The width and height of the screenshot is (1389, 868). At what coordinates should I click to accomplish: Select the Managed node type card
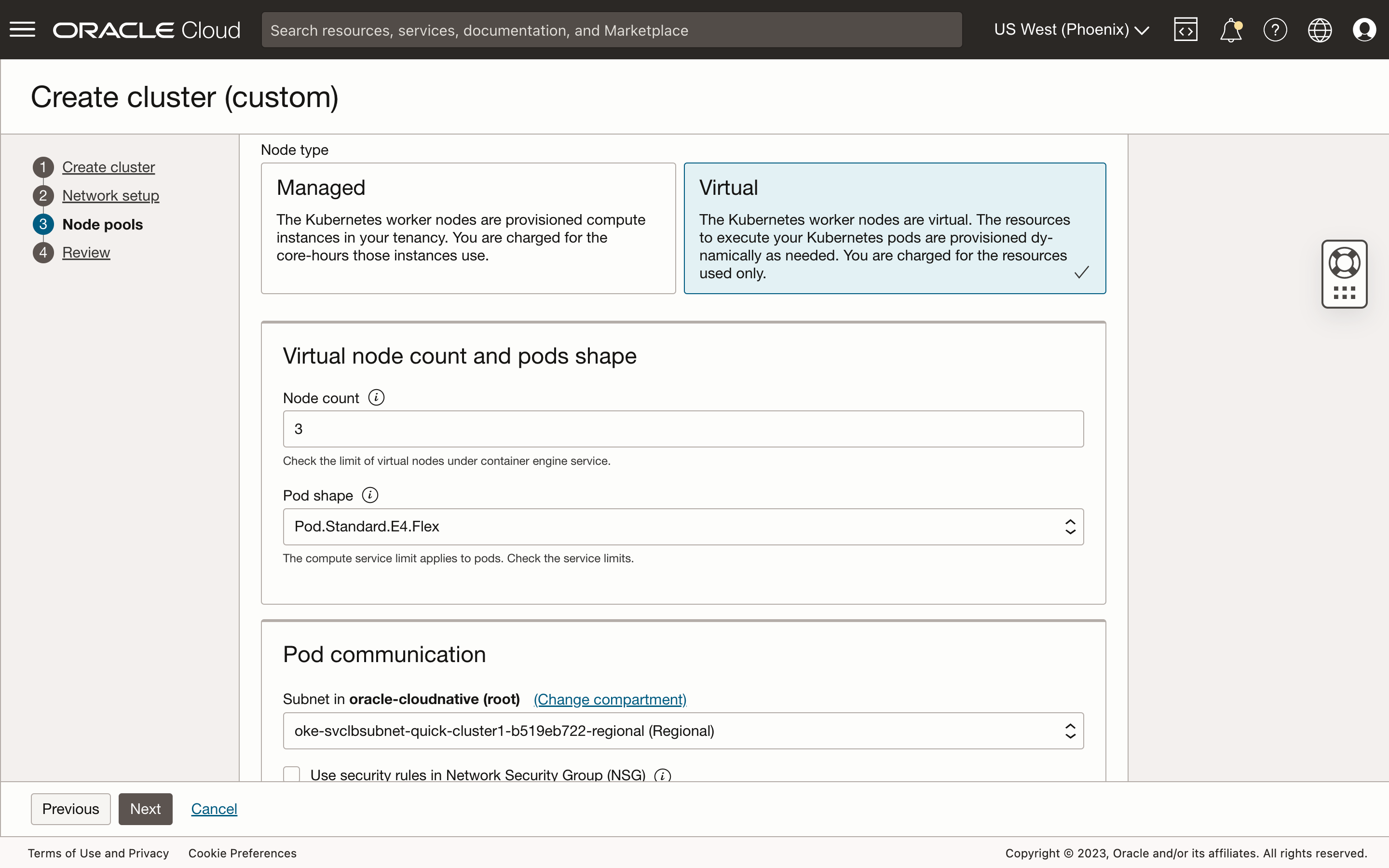point(468,228)
